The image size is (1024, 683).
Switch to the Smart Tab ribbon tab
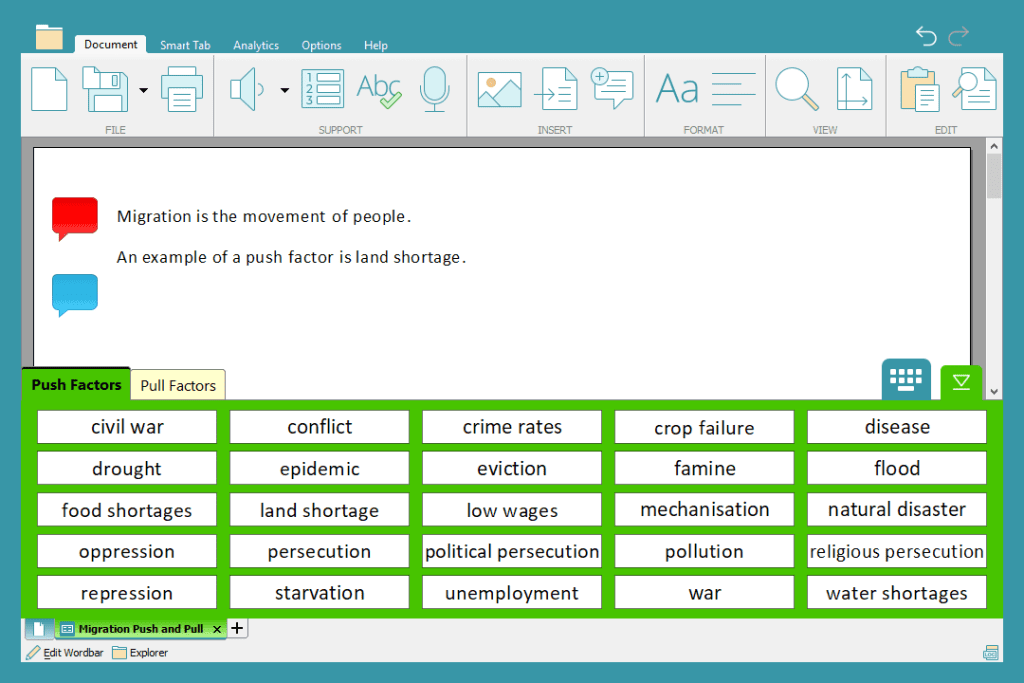[x=185, y=45]
